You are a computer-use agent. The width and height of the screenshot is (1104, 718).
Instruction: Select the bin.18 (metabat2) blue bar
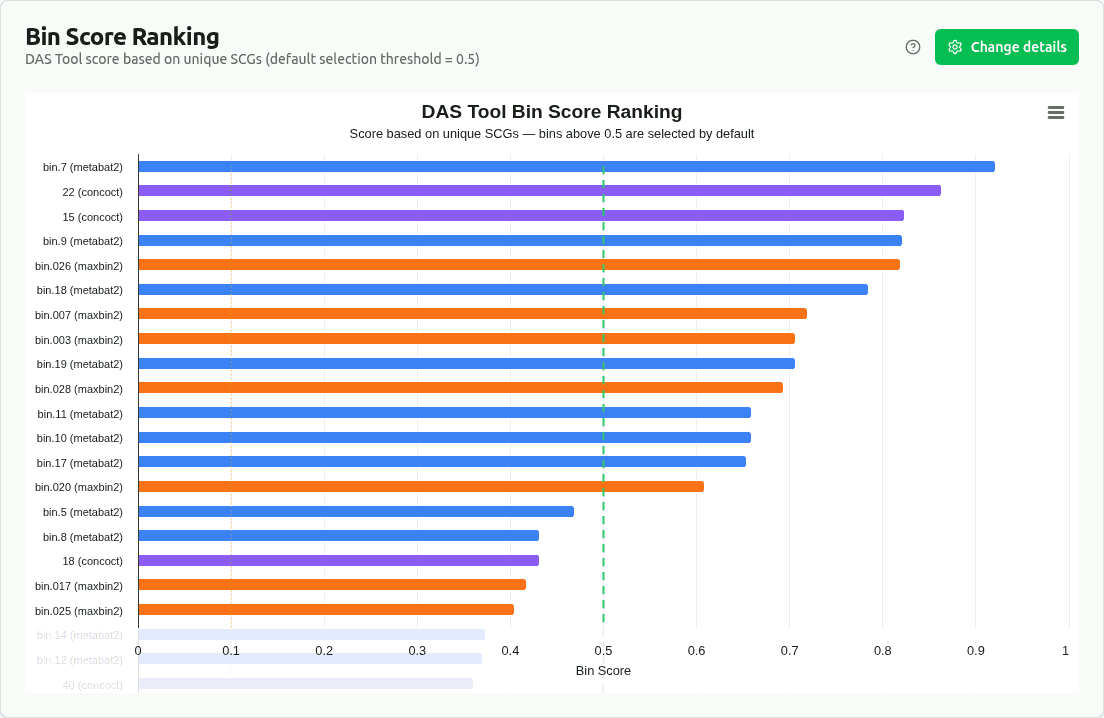coord(500,290)
